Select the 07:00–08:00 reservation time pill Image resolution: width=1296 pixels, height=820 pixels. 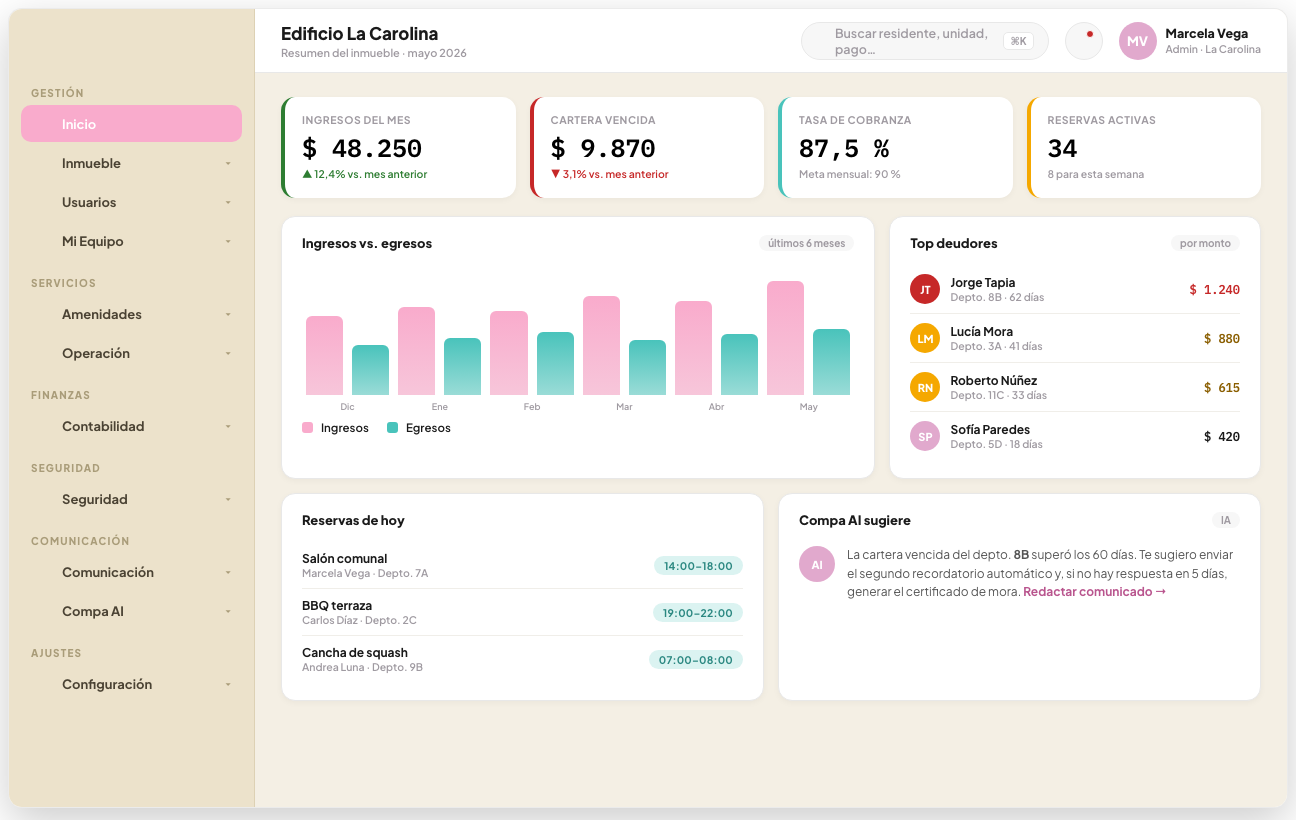pyautogui.click(x=696, y=660)
